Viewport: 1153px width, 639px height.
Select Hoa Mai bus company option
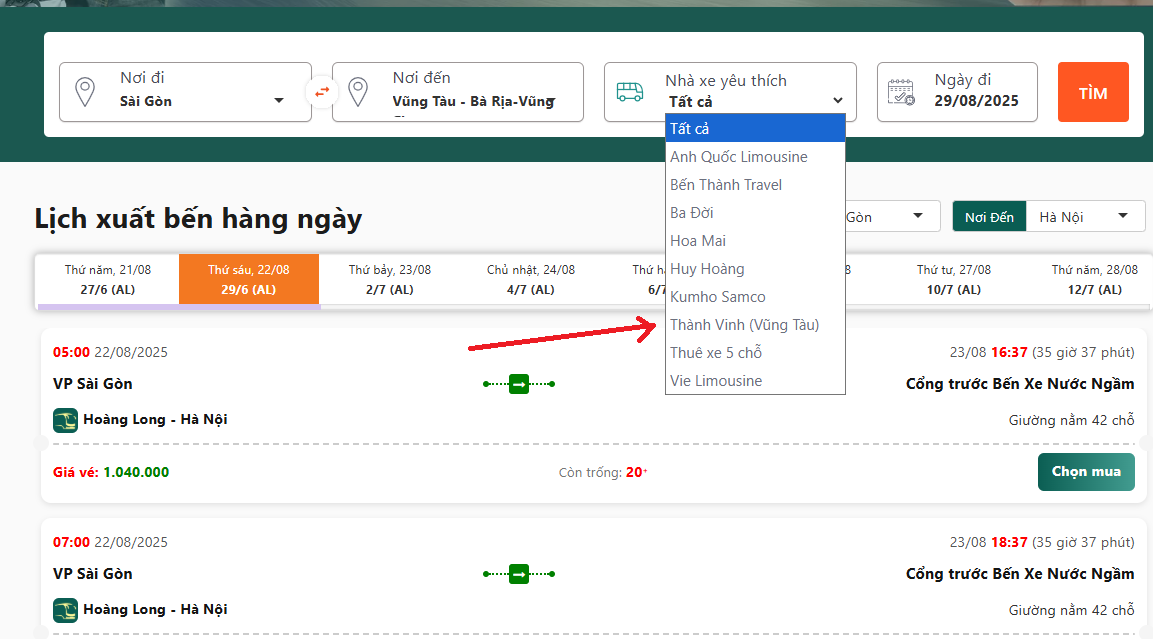tap(755, 240)
